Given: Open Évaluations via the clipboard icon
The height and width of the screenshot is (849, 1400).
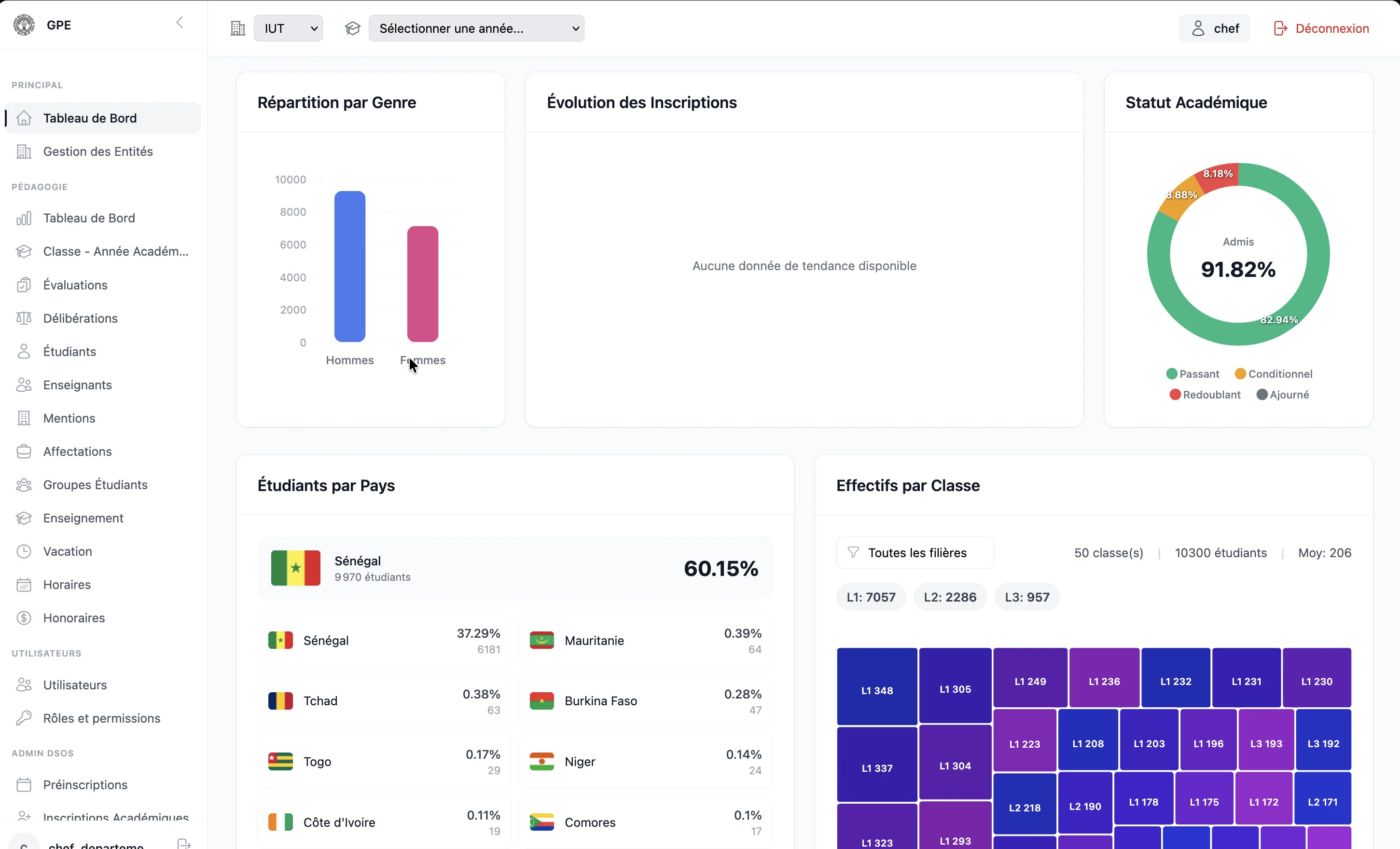Looking at the screenshot, I should 24,285.
